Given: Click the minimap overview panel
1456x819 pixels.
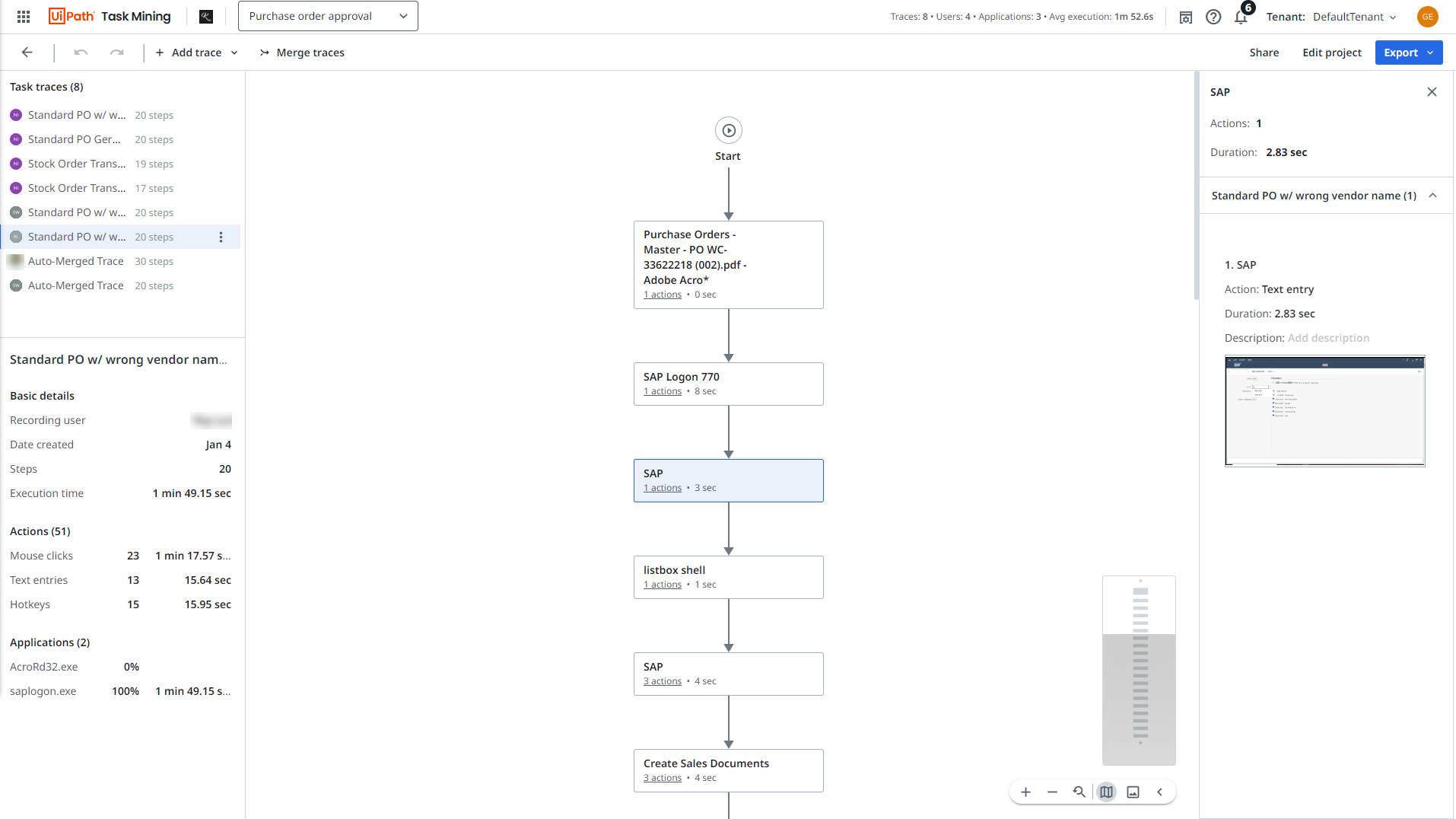Looking at the screenshot, I should click(x=1140, y=671).
